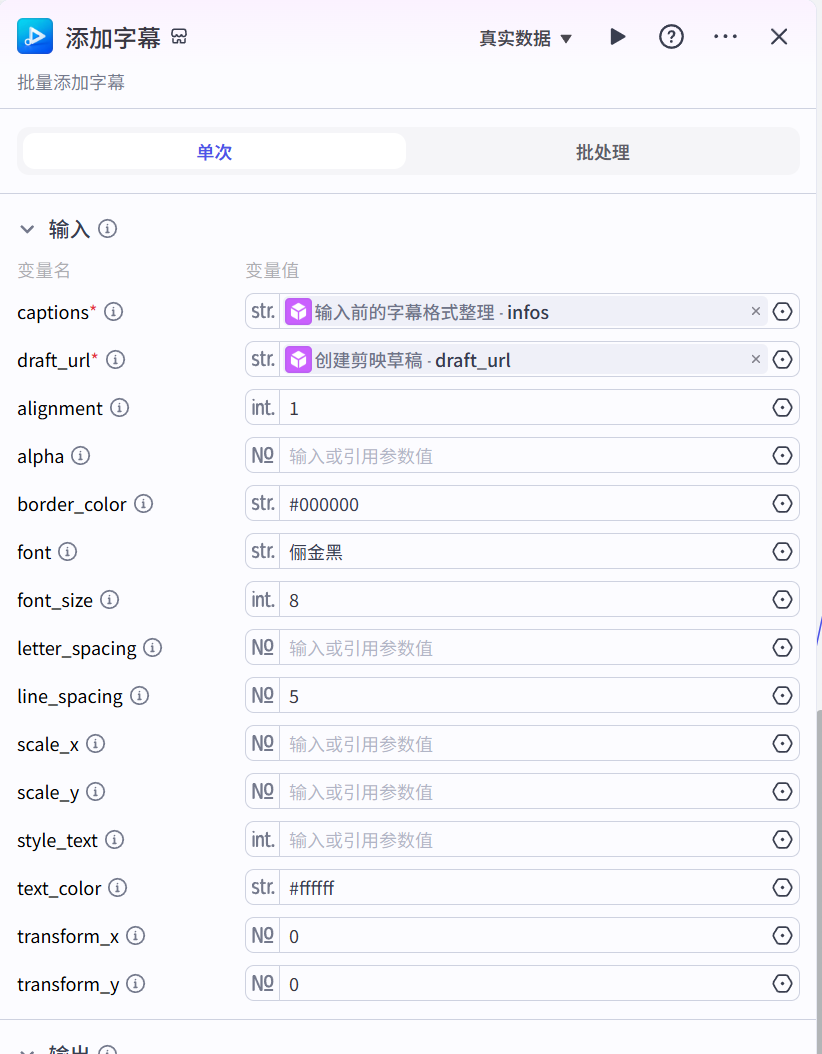Click the empty scale_y input field
Screen dimensions: 822x1054
524,791
